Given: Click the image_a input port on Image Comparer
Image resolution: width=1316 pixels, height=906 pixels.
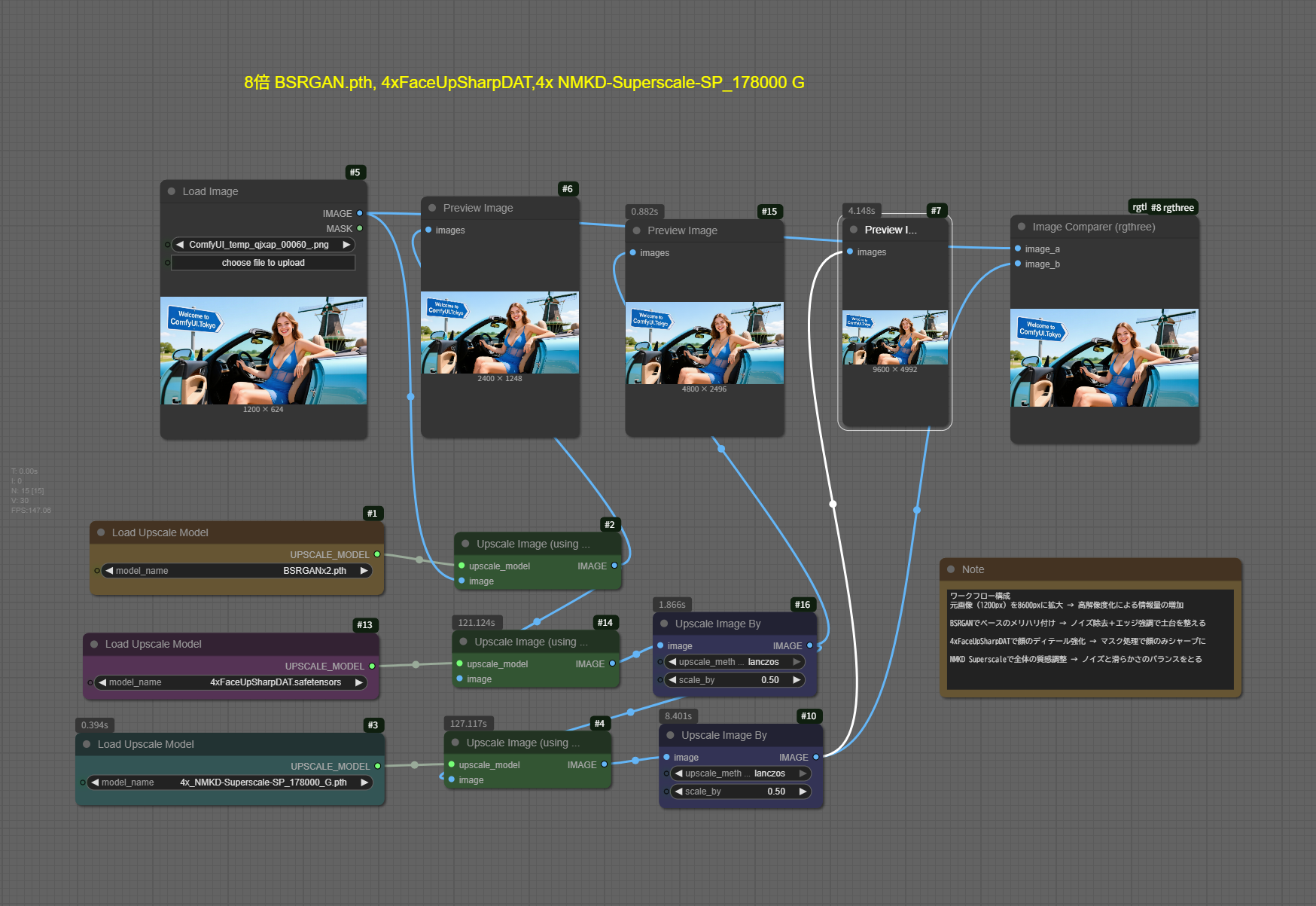Looking at the screenshot, I should pos(1018,249).
